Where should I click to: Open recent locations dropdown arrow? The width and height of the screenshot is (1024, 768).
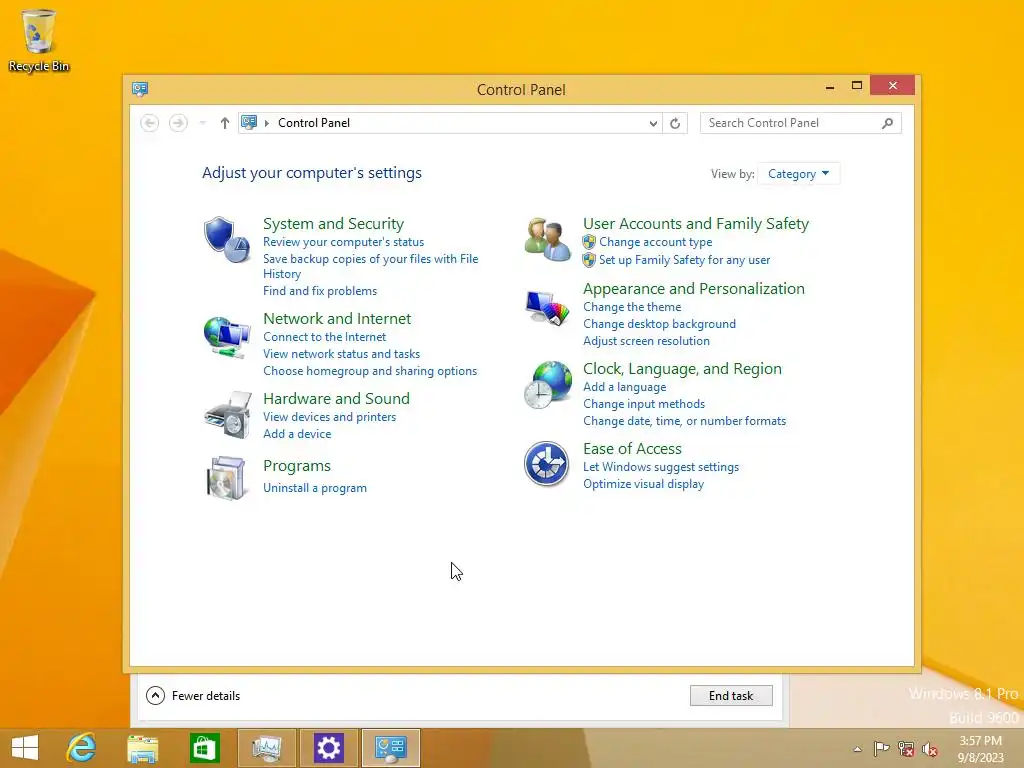click(x=202, y=123)
